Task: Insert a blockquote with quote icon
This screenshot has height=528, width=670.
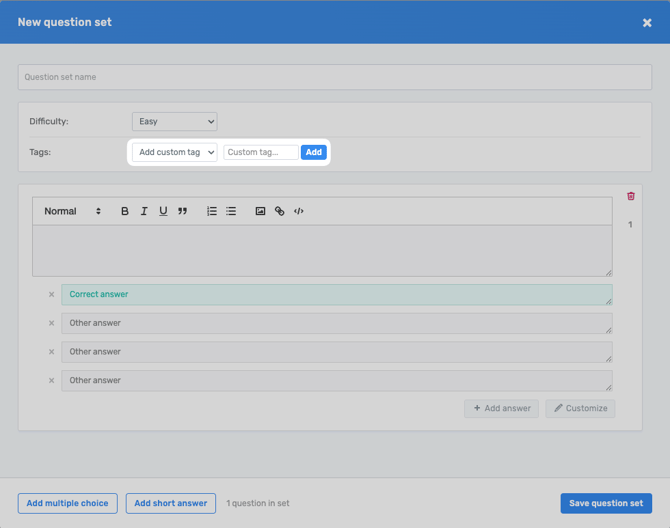Action: [182, 211]
